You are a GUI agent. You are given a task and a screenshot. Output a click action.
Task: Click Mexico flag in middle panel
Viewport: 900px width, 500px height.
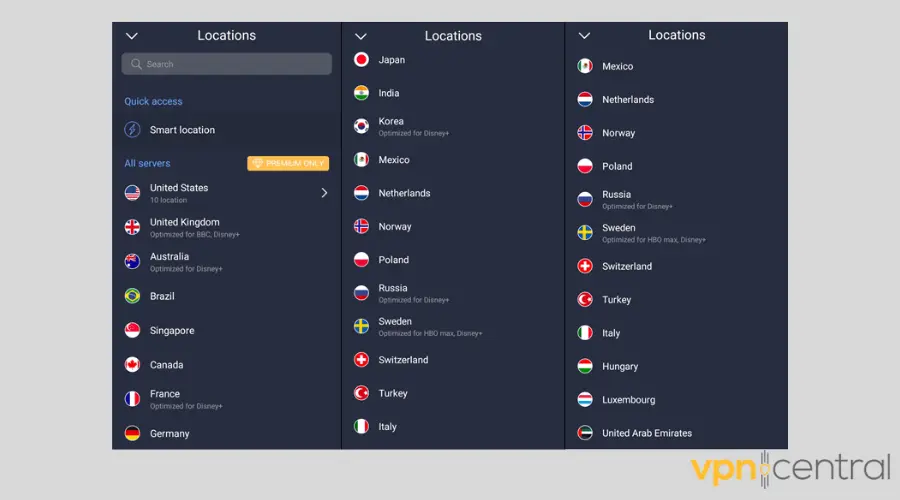pos(361,160)
